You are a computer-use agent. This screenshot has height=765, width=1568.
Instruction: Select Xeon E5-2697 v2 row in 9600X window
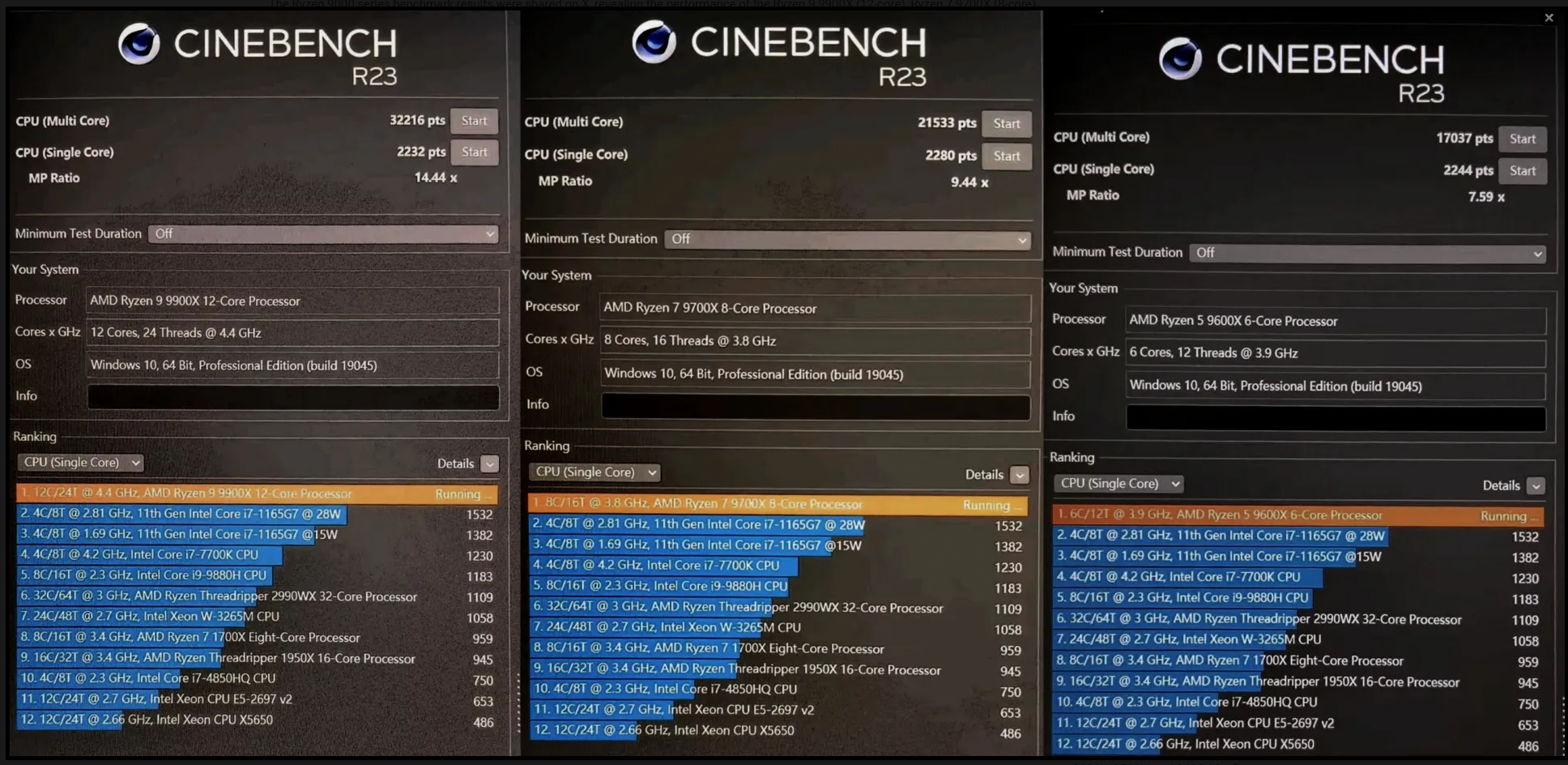point(1298,724)
